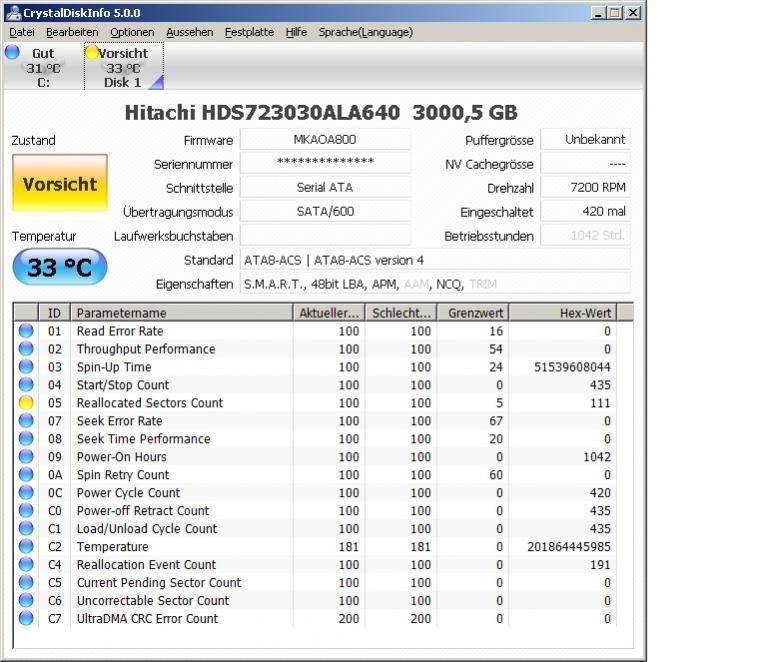This screenshot has height=662, width=767.
Task: Click the Übertragungsmodus field SATA/600
Action: coord(325,211)
